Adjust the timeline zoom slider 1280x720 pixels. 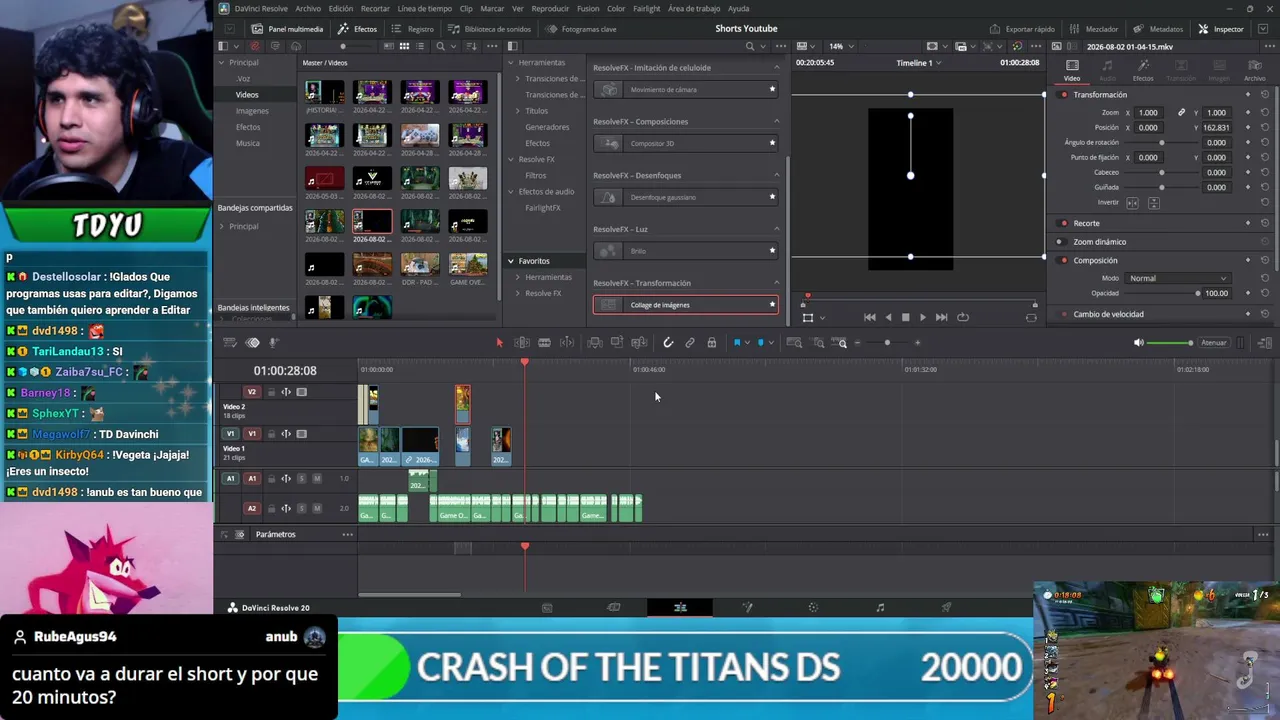887,343
